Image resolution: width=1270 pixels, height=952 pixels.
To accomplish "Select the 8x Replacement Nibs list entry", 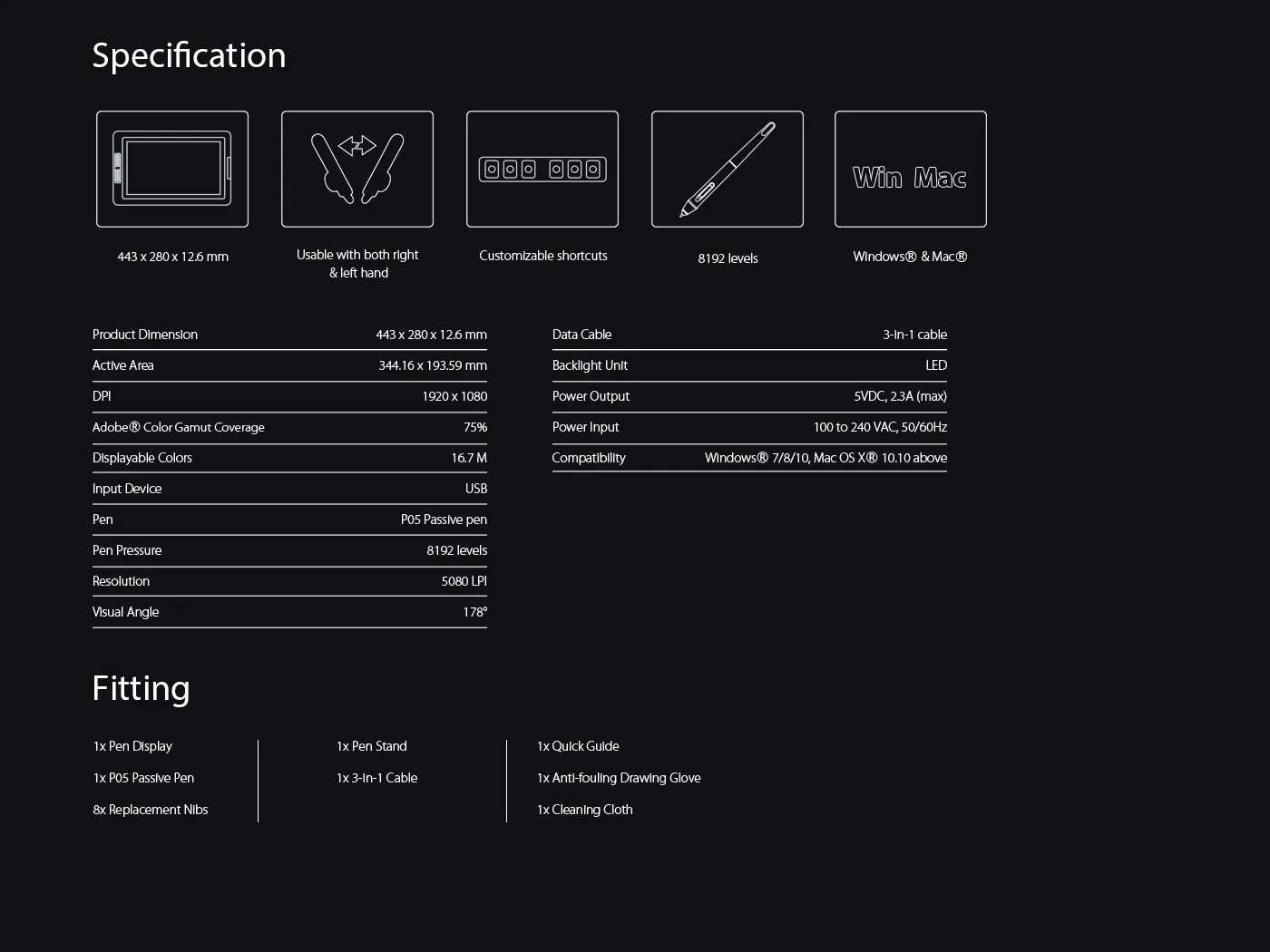I will tap(150, 810).
